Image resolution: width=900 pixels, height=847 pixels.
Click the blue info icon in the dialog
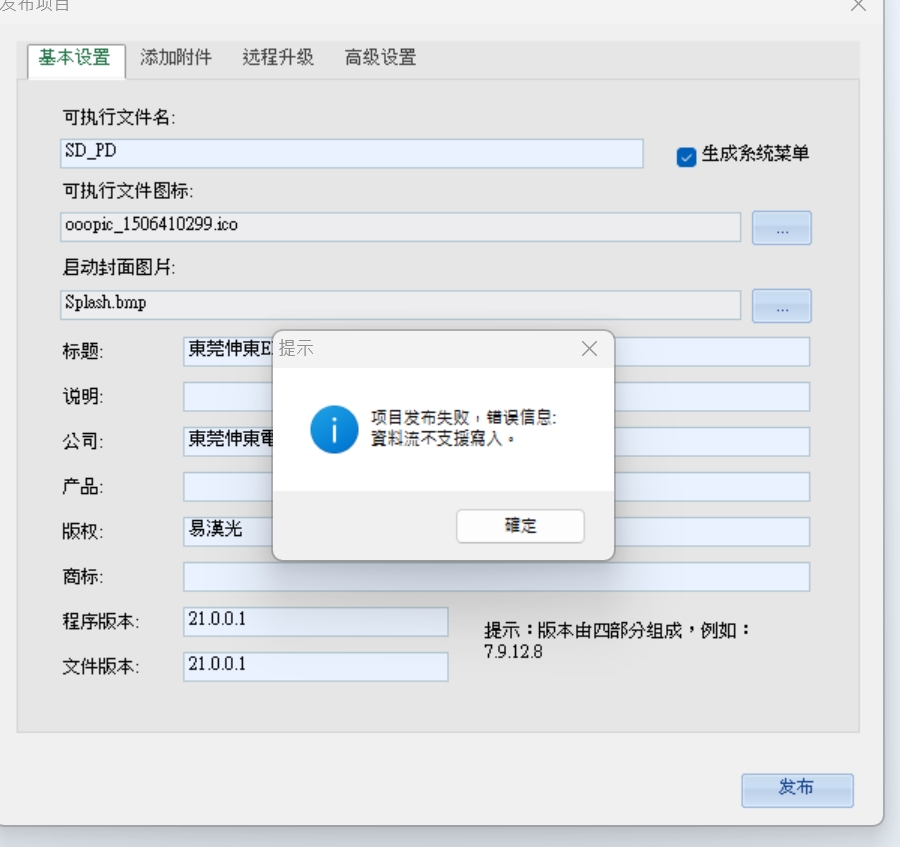click(334, 430)
